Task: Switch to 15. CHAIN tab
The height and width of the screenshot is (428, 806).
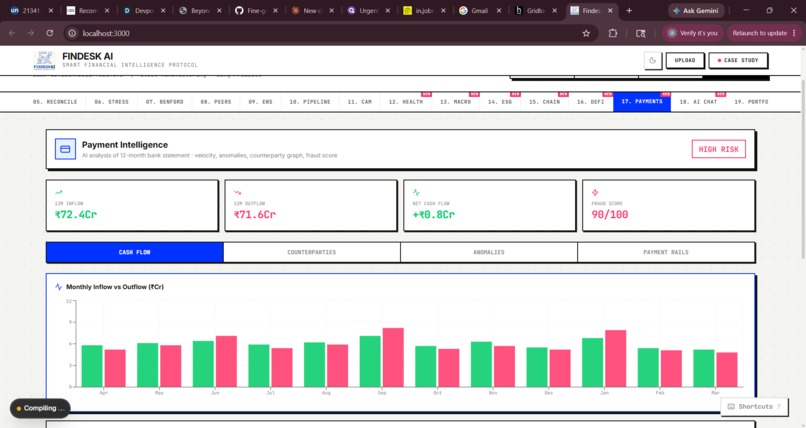Action: pos(544,102)
